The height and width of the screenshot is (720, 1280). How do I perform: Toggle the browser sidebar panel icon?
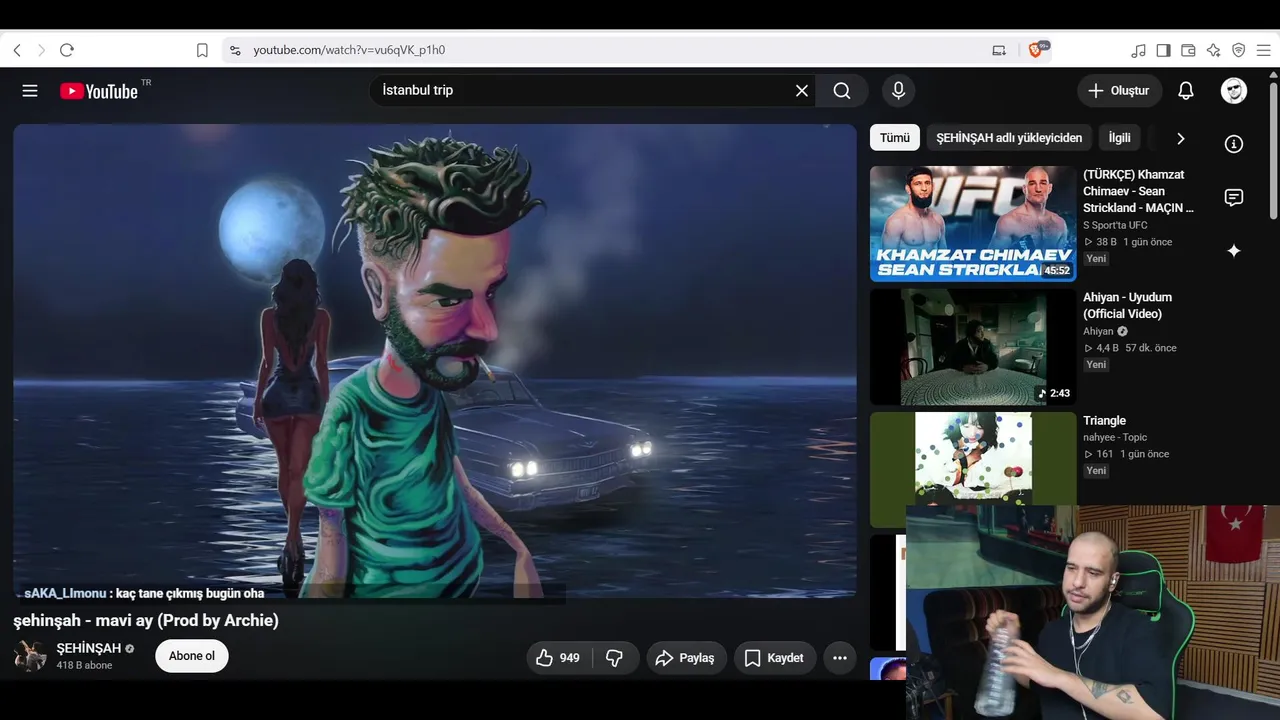(x=1163, y=50)
